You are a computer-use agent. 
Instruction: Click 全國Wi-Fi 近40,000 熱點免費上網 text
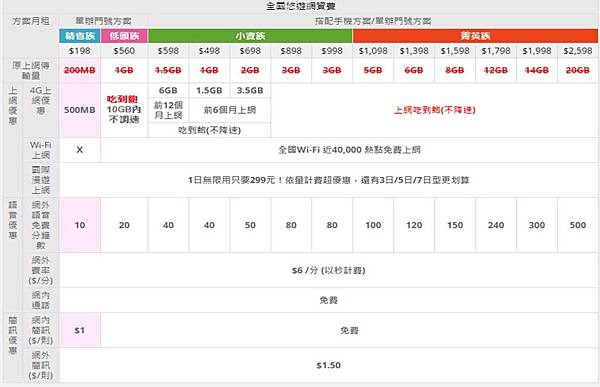click(x=349, y=150)
